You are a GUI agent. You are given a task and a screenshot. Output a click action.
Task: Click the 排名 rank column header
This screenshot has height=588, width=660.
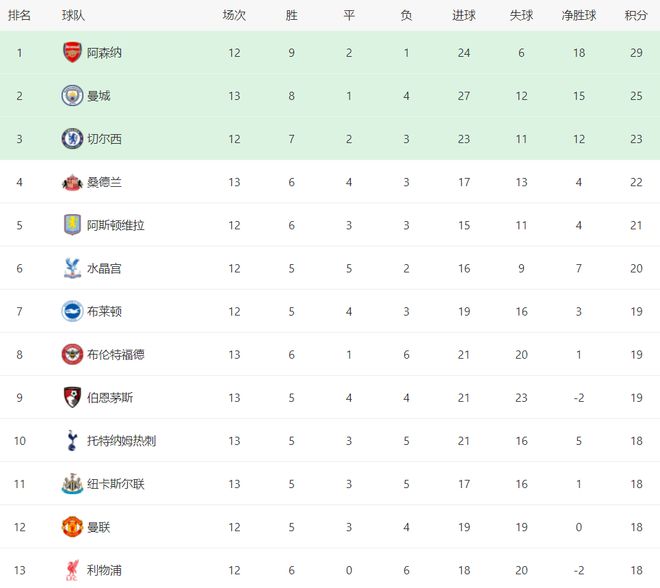coord(20,15)
